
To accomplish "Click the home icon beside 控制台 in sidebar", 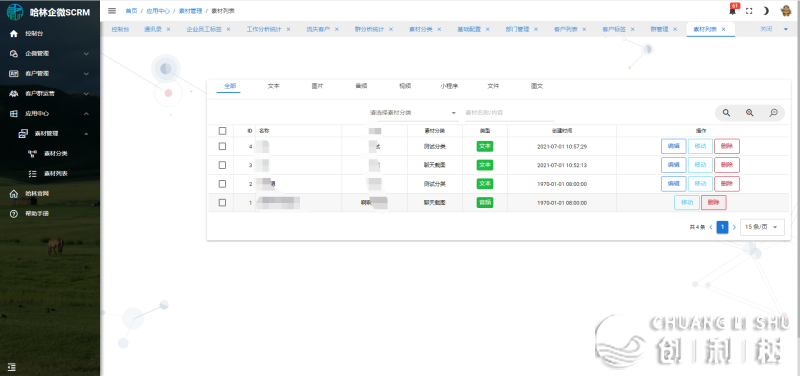I will click(x=14, y=34).
